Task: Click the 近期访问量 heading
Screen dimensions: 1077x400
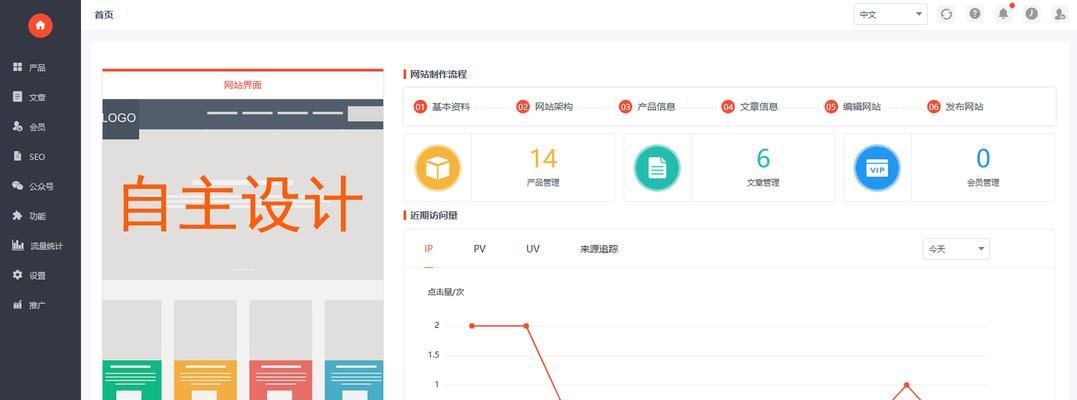Action: (x=433, y=215)
